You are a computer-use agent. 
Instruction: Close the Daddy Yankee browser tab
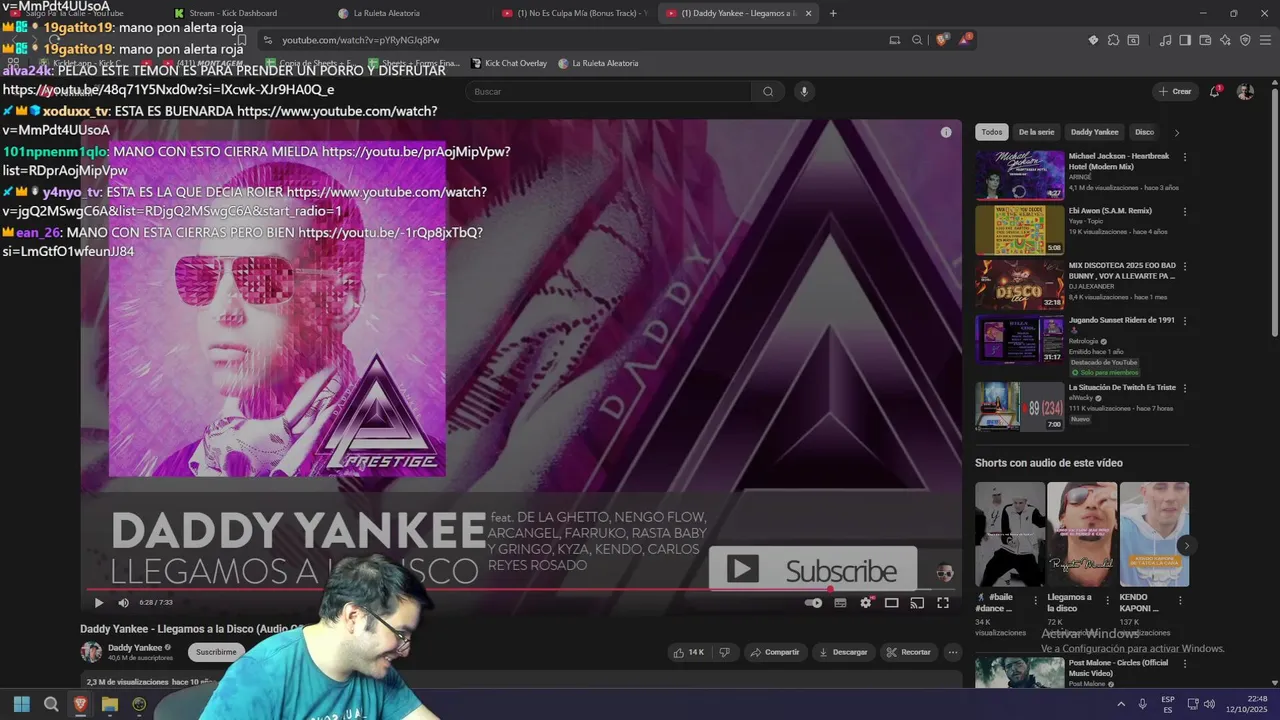pyautogui.click(x=808, y=13)
